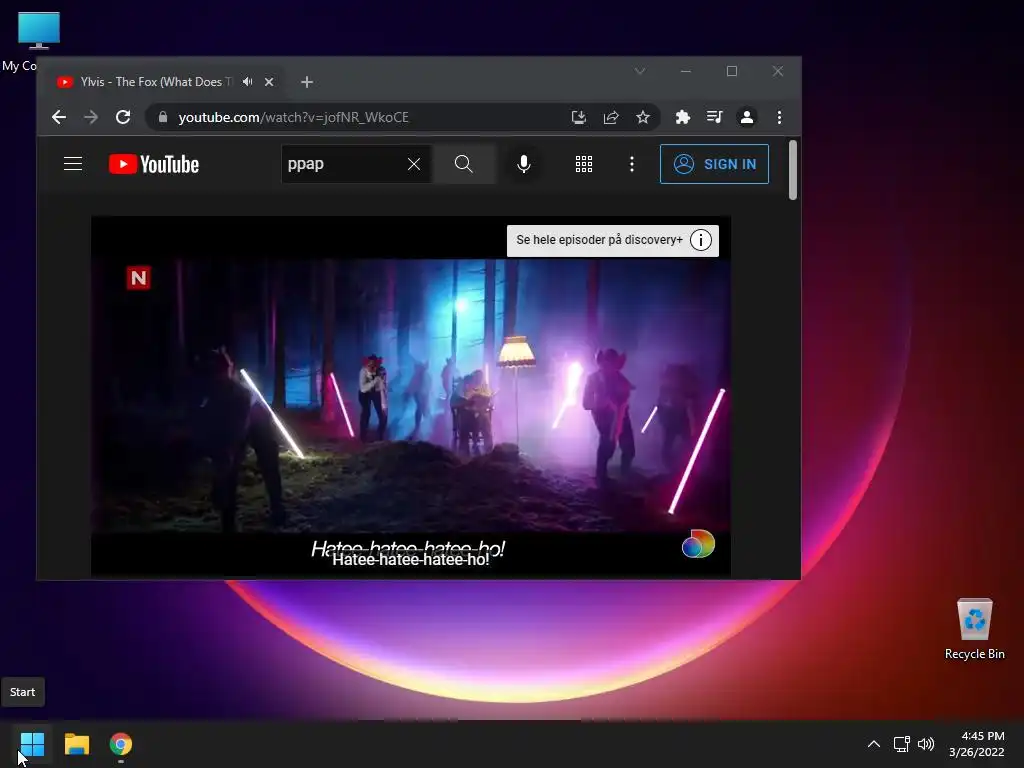
Task: Select the Recycle Bin desktop icon
Action: click(x=974, y=629)
